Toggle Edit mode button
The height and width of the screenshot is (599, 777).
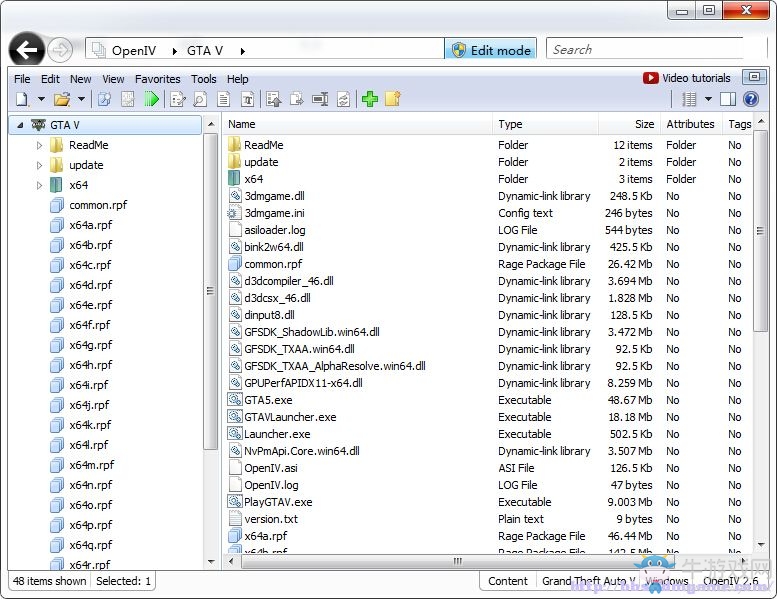pos(491,50)
